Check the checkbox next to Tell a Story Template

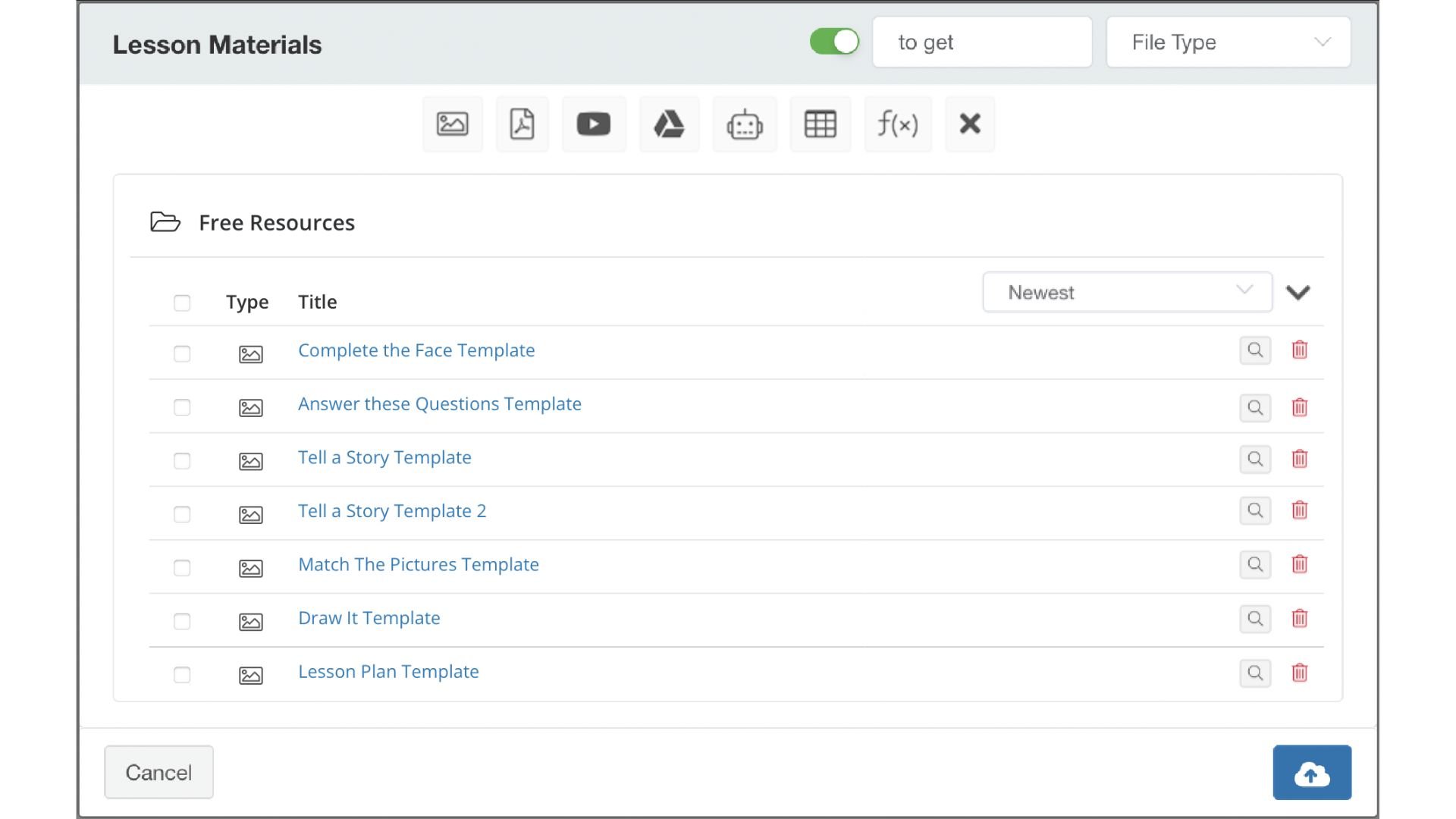182,460
